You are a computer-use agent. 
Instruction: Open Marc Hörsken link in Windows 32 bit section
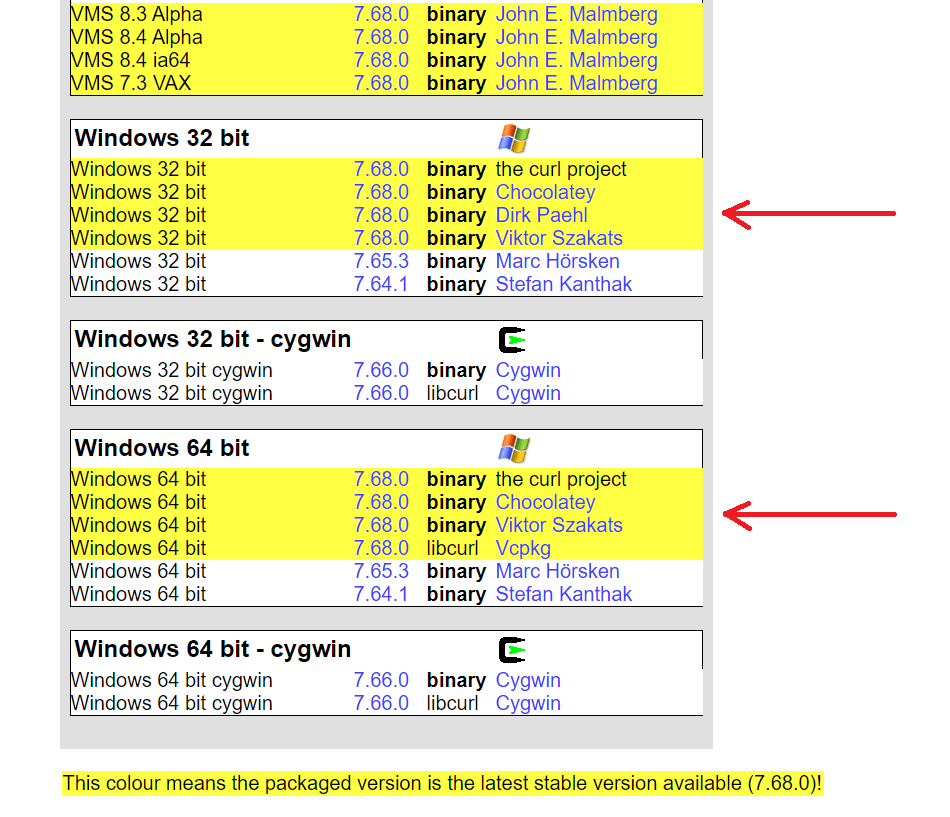point(557,261)
